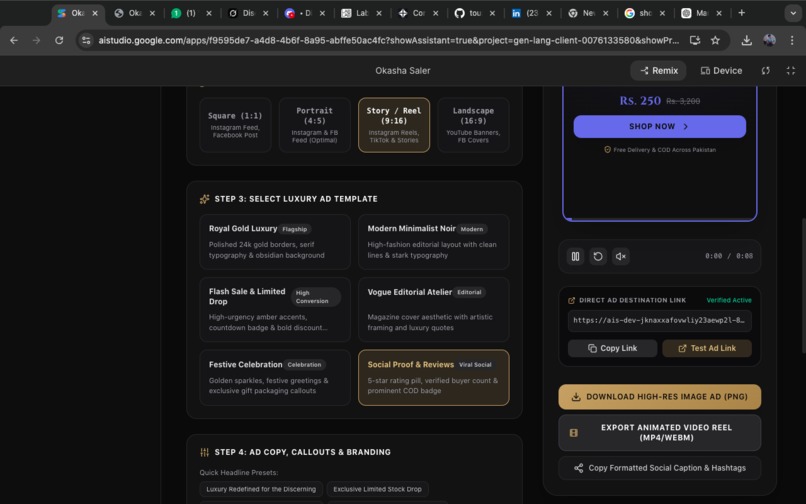Select Square (1:1) format
The image size is (806, 504).
coord(235,125)
